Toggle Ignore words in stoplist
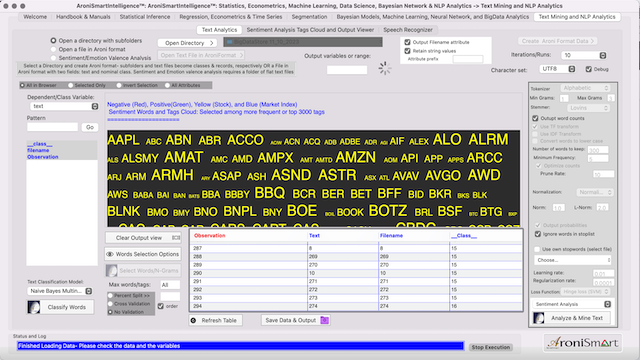Viewport: 640px width, 360px height. tap(538, 234)
